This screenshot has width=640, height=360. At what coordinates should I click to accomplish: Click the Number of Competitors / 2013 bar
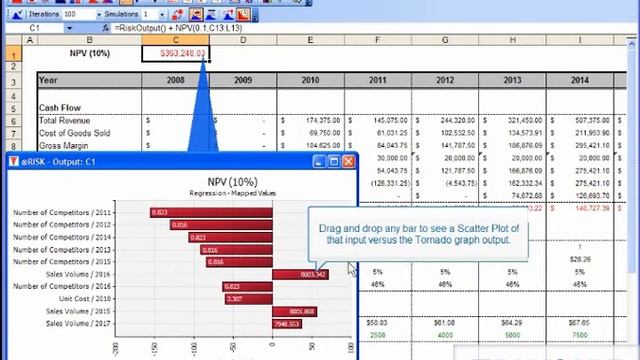tap(236, 250)
